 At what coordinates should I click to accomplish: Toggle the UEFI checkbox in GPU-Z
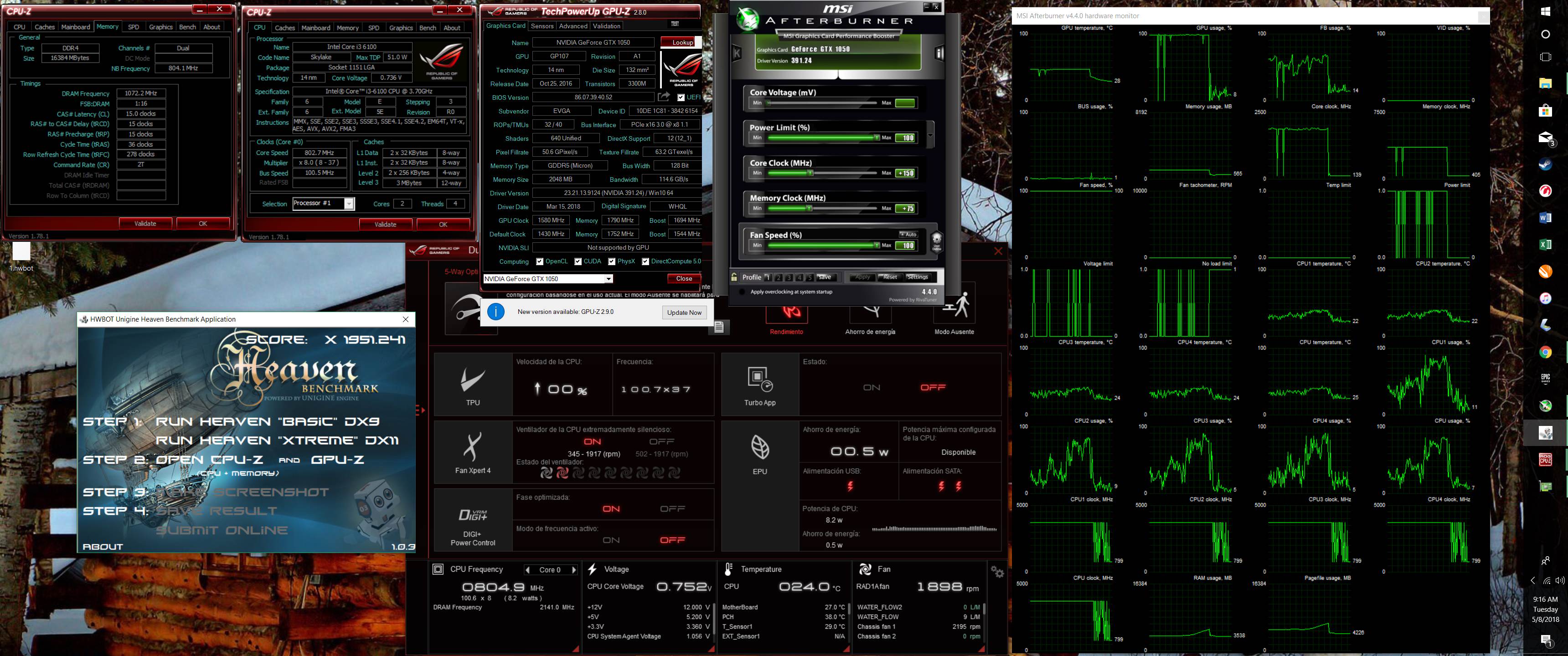click(x=681, y=97)
